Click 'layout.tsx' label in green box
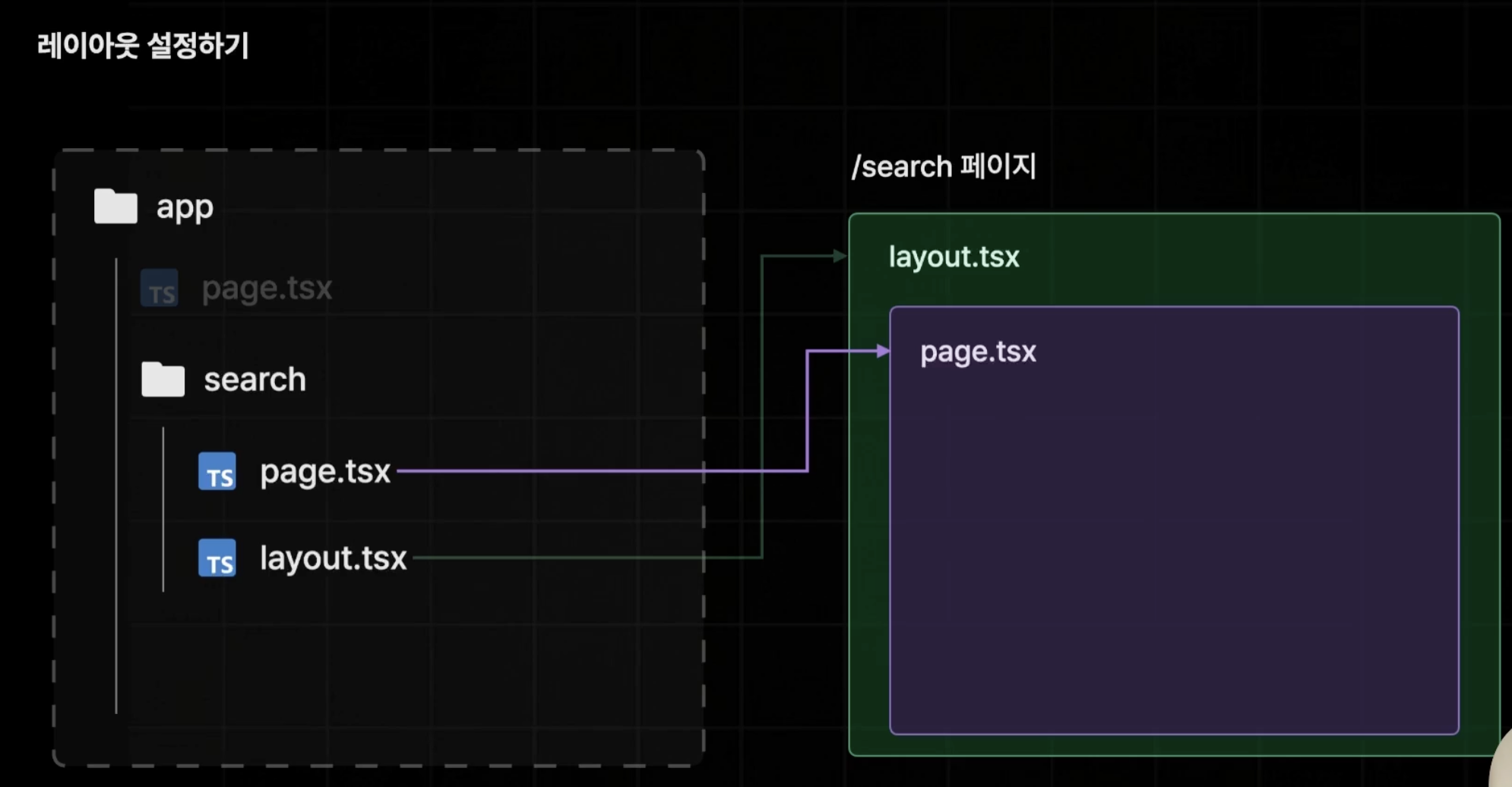 click(x=954, y=258)
